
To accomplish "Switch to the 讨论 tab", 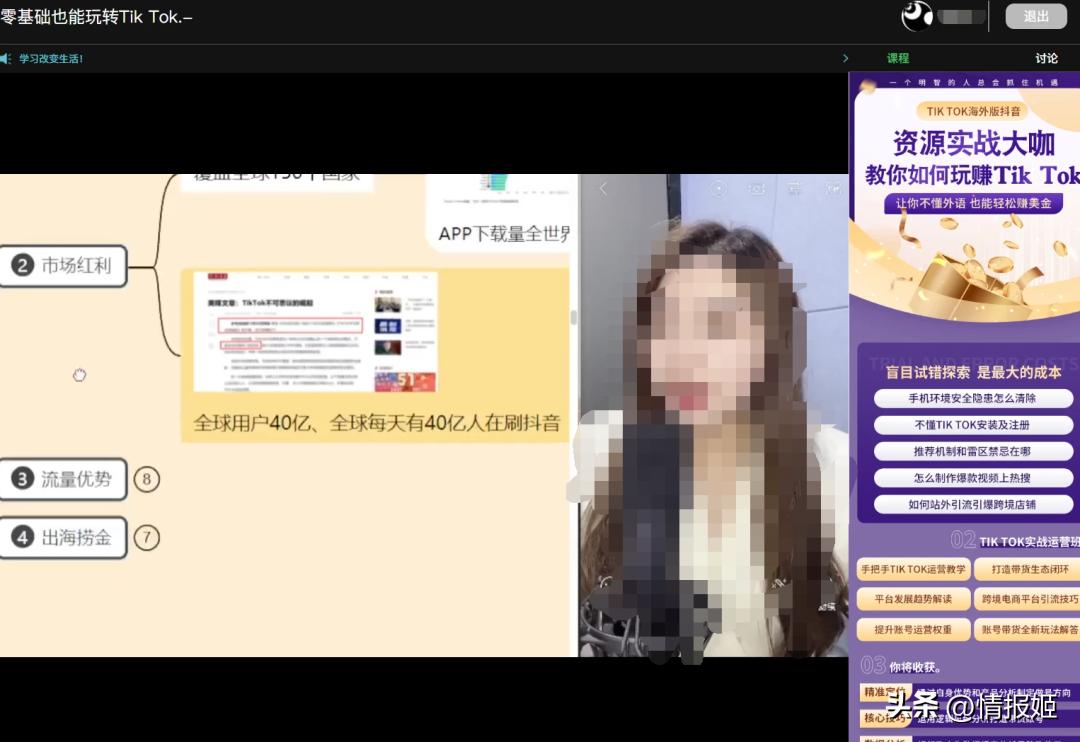I will click(x=1046, y=58).
